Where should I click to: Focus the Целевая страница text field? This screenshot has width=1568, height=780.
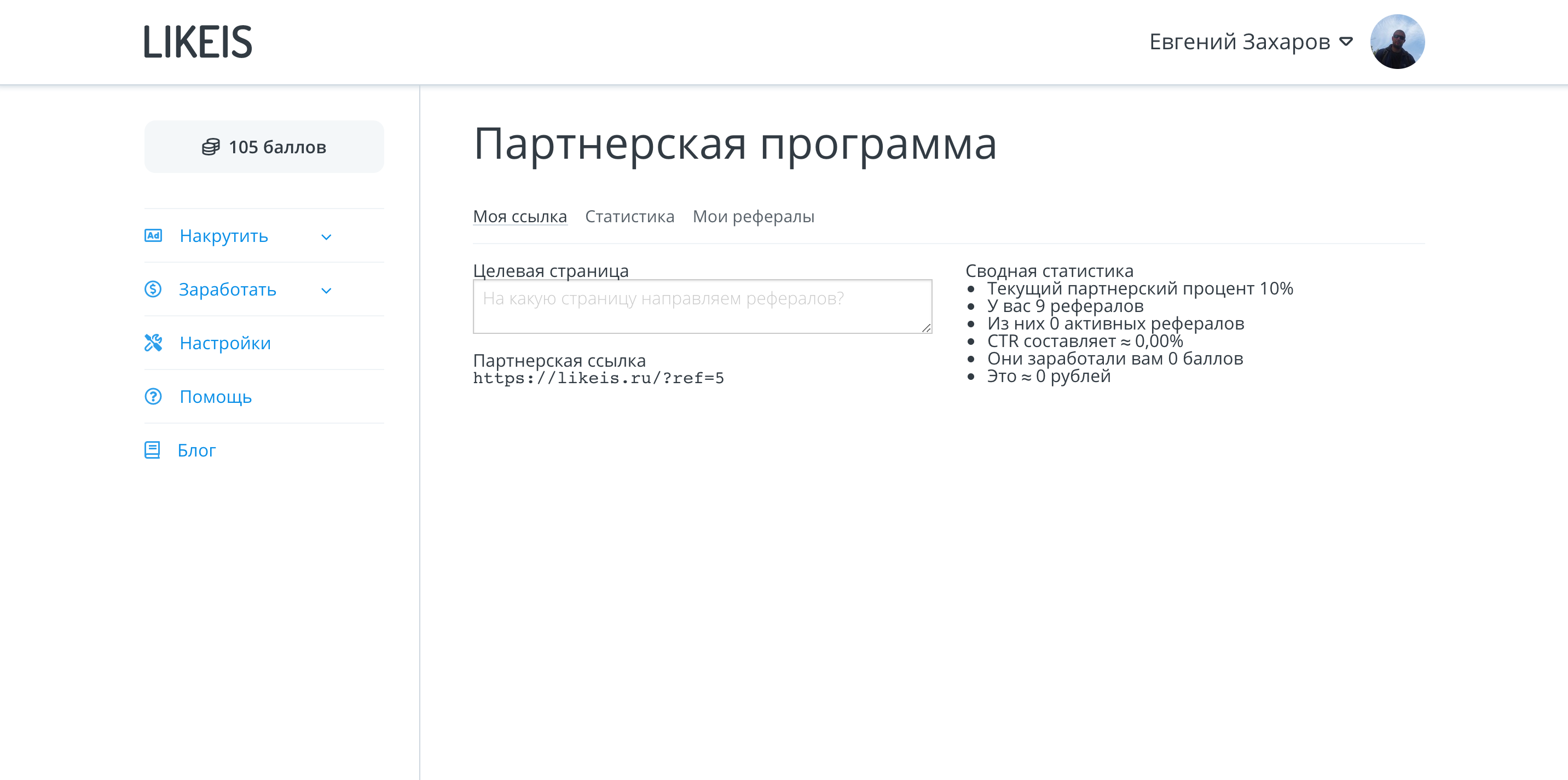702,307
